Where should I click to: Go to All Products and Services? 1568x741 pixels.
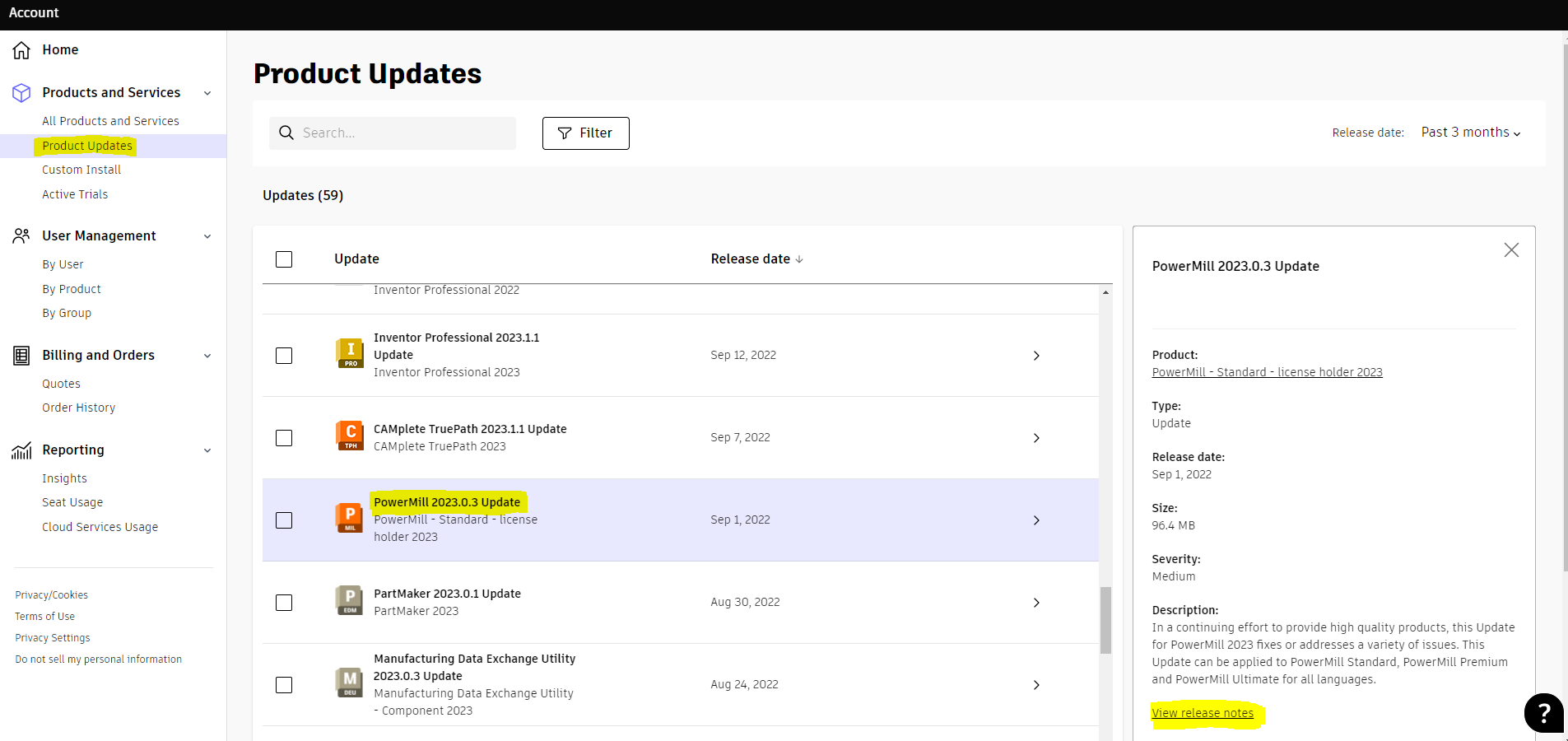[x=110, y=121]
